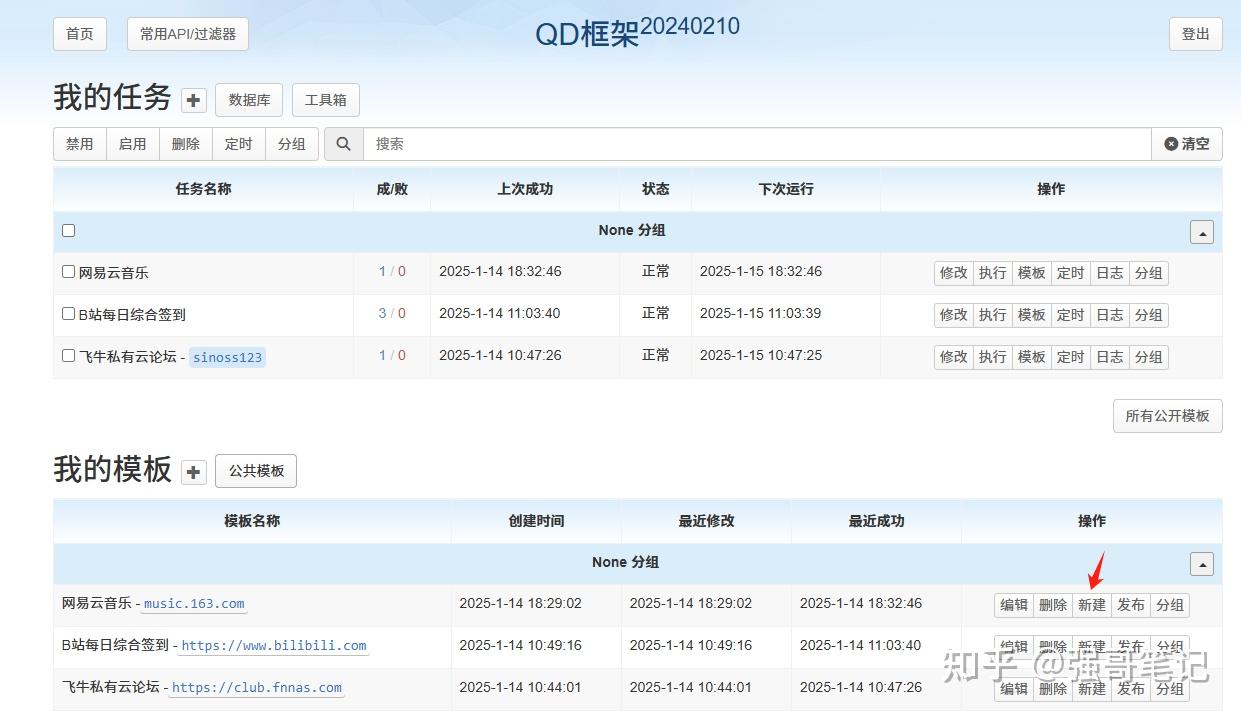Open the 数据库 panel
This screenshot has width=1241, height=716.
coord(248,99)
